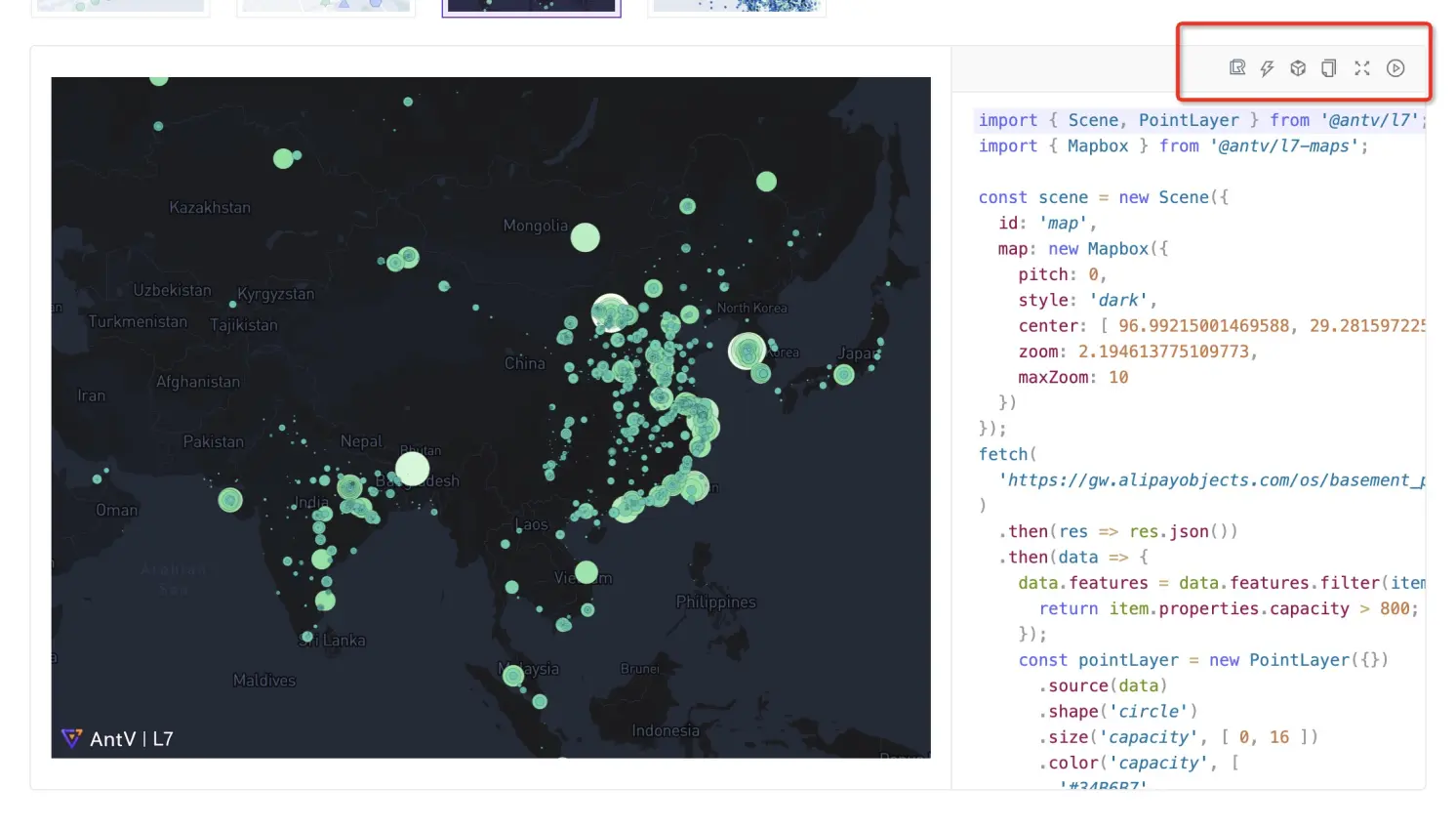1456x829 pixels.
Task: Click the .color('capacity', [ code line
Action: tap(1139, 763)
